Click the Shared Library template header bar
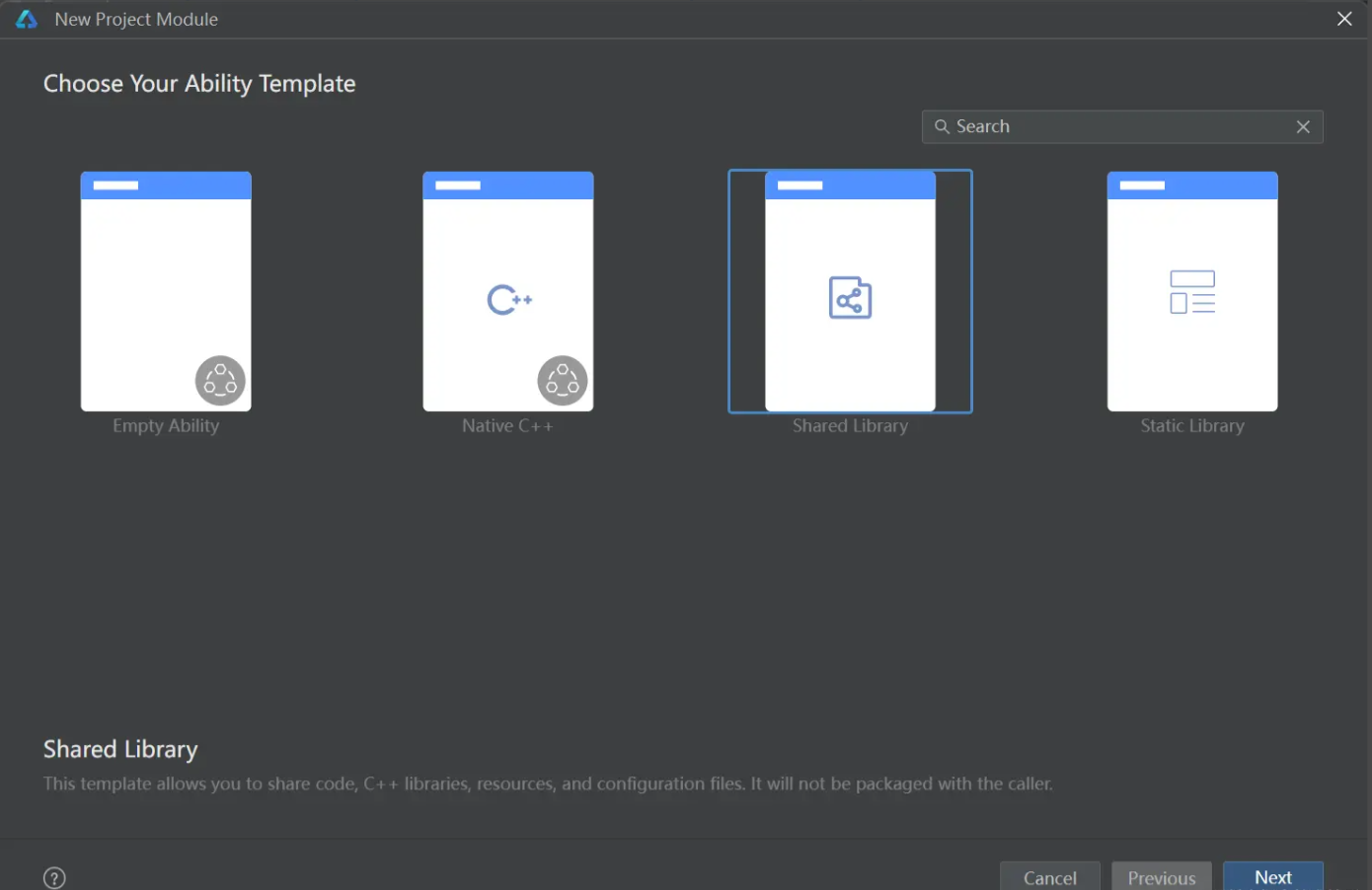This screenshot has height=890, width=1372. [x=850, y=185]
